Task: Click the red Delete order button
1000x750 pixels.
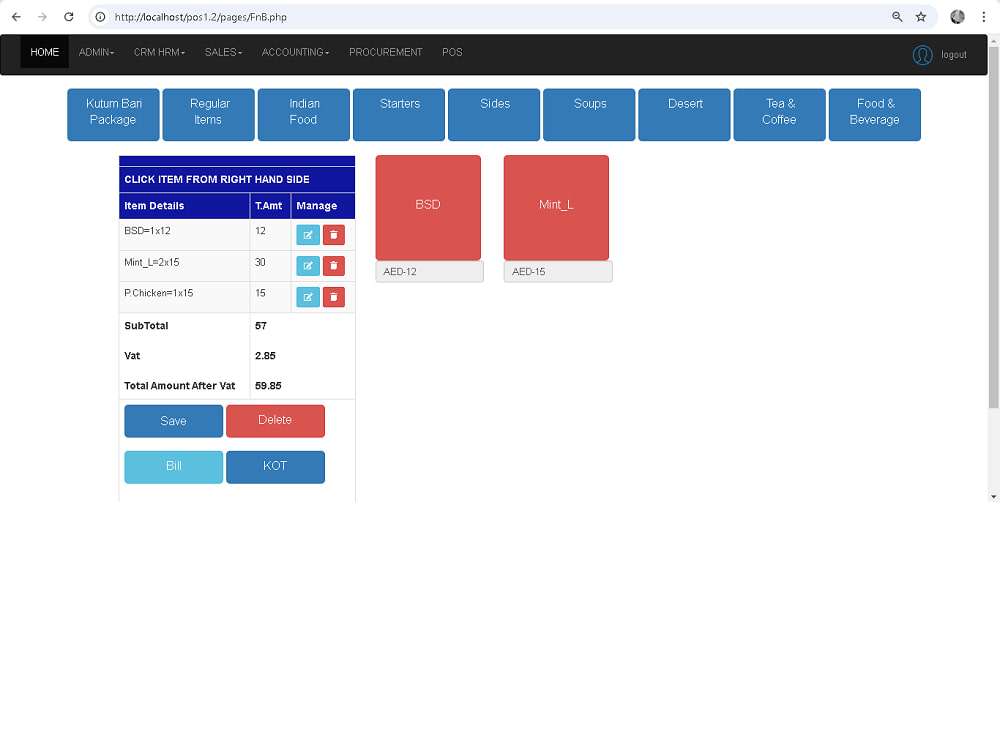Action: coord(276,421)
